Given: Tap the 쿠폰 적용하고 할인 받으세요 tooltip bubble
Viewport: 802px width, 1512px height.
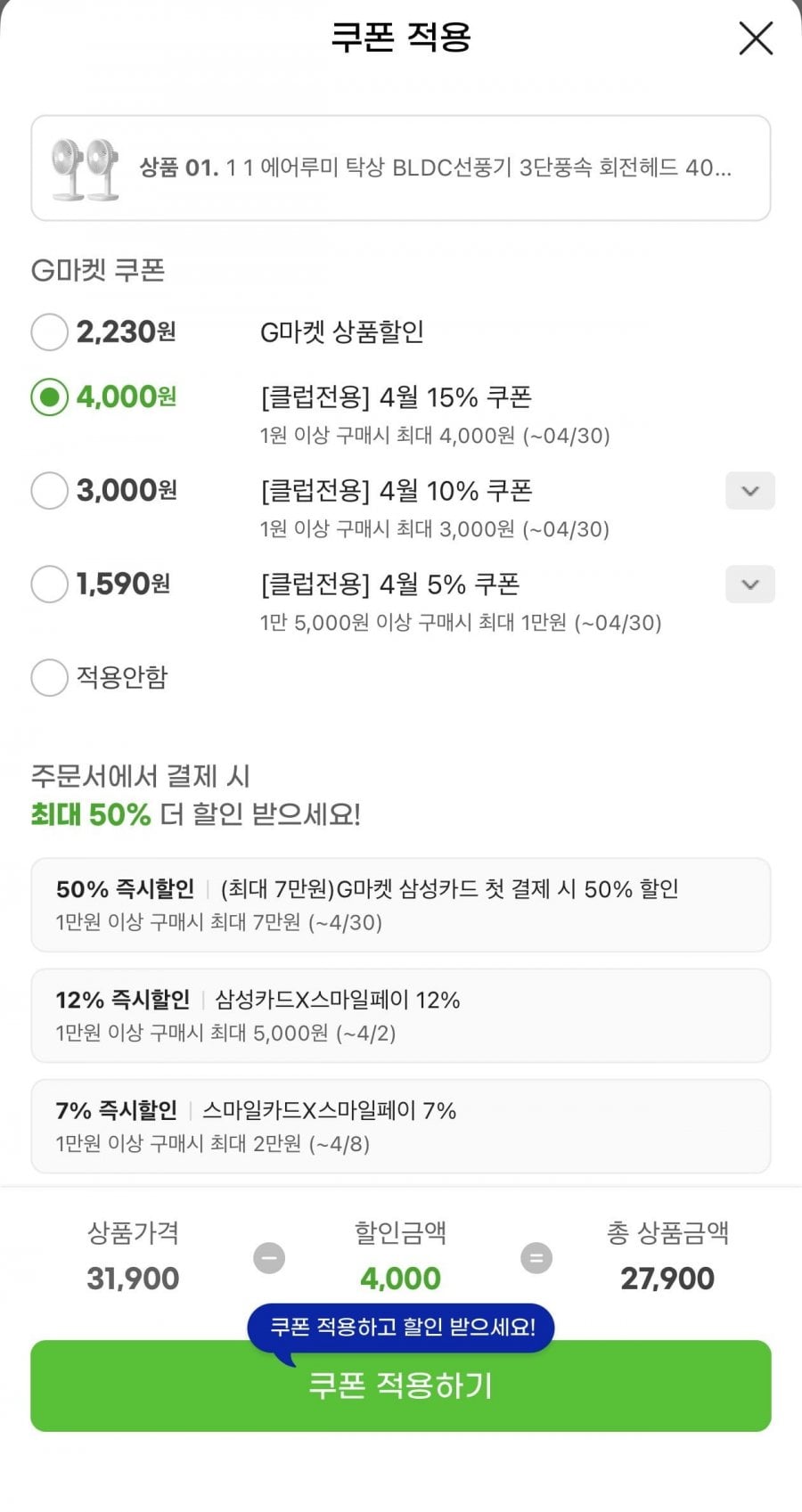Looking at the screenshot, I should click(402, 1328).
